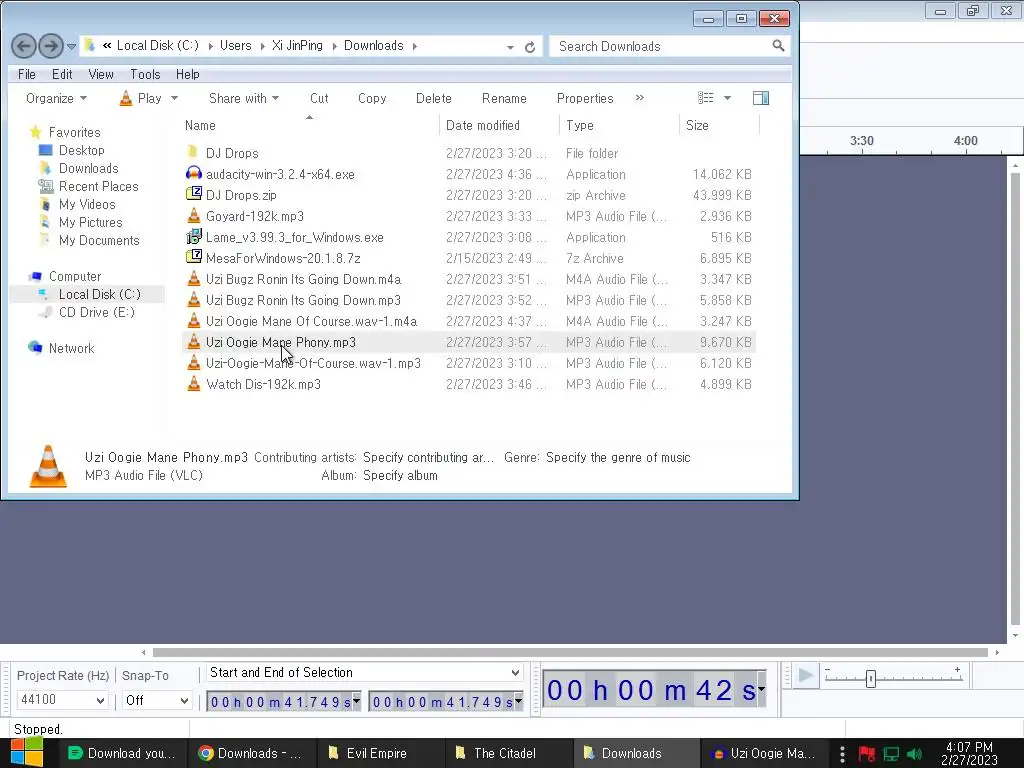Click the Delete toolbar button
Image resolution: width=1024 pixels, height=768 pixels.
point(434,98)
